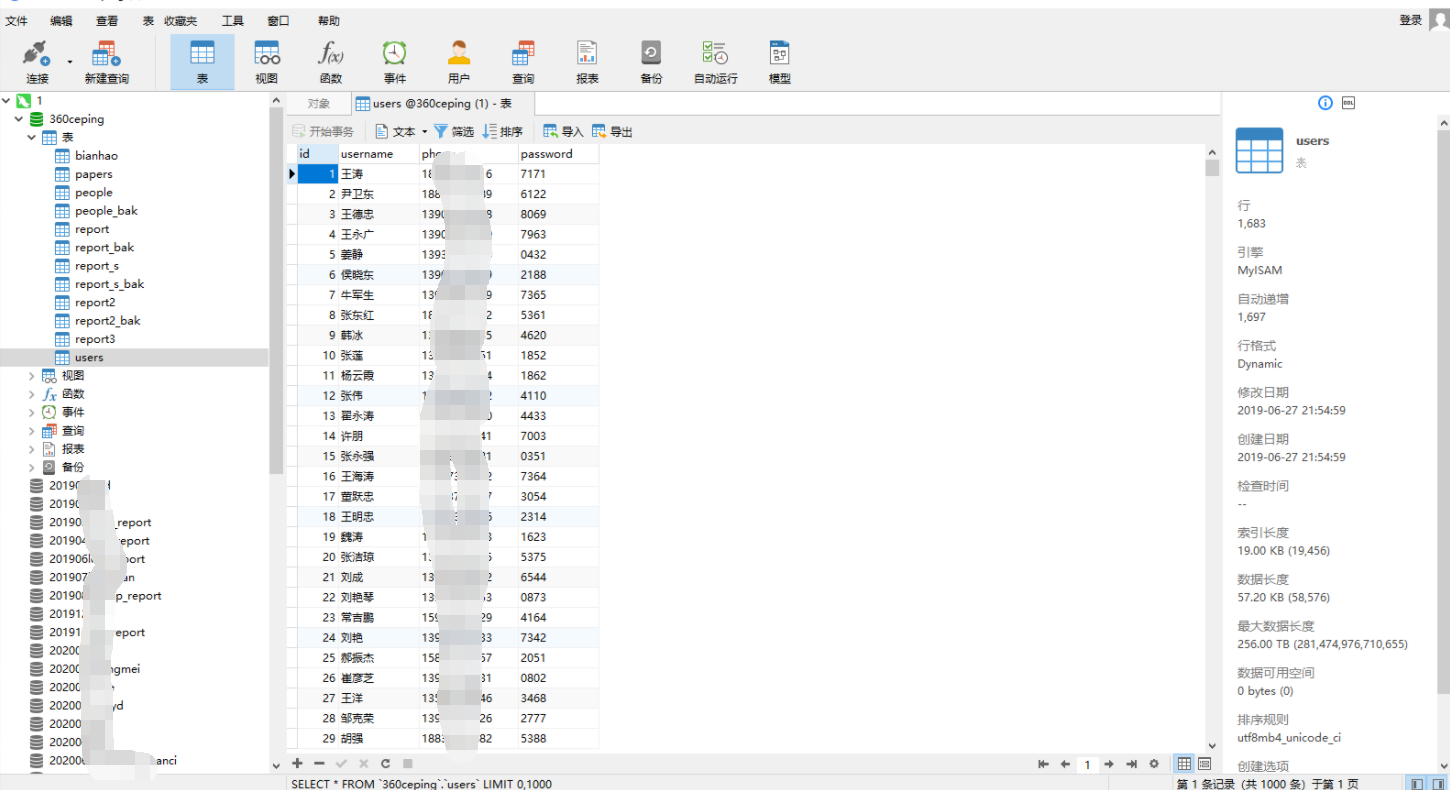The height and width of the screenshot is (790, 1450).
Task: Click the plus icon to add a record
Action: pos(297,764)
